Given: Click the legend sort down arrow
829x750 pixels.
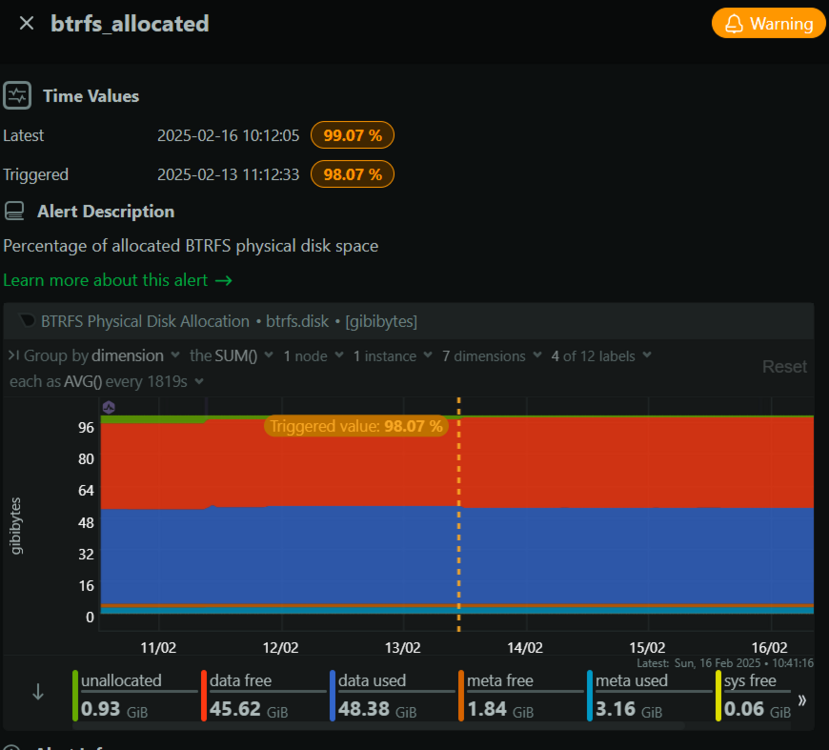Looking at the screenshot, I should [38, 692].
